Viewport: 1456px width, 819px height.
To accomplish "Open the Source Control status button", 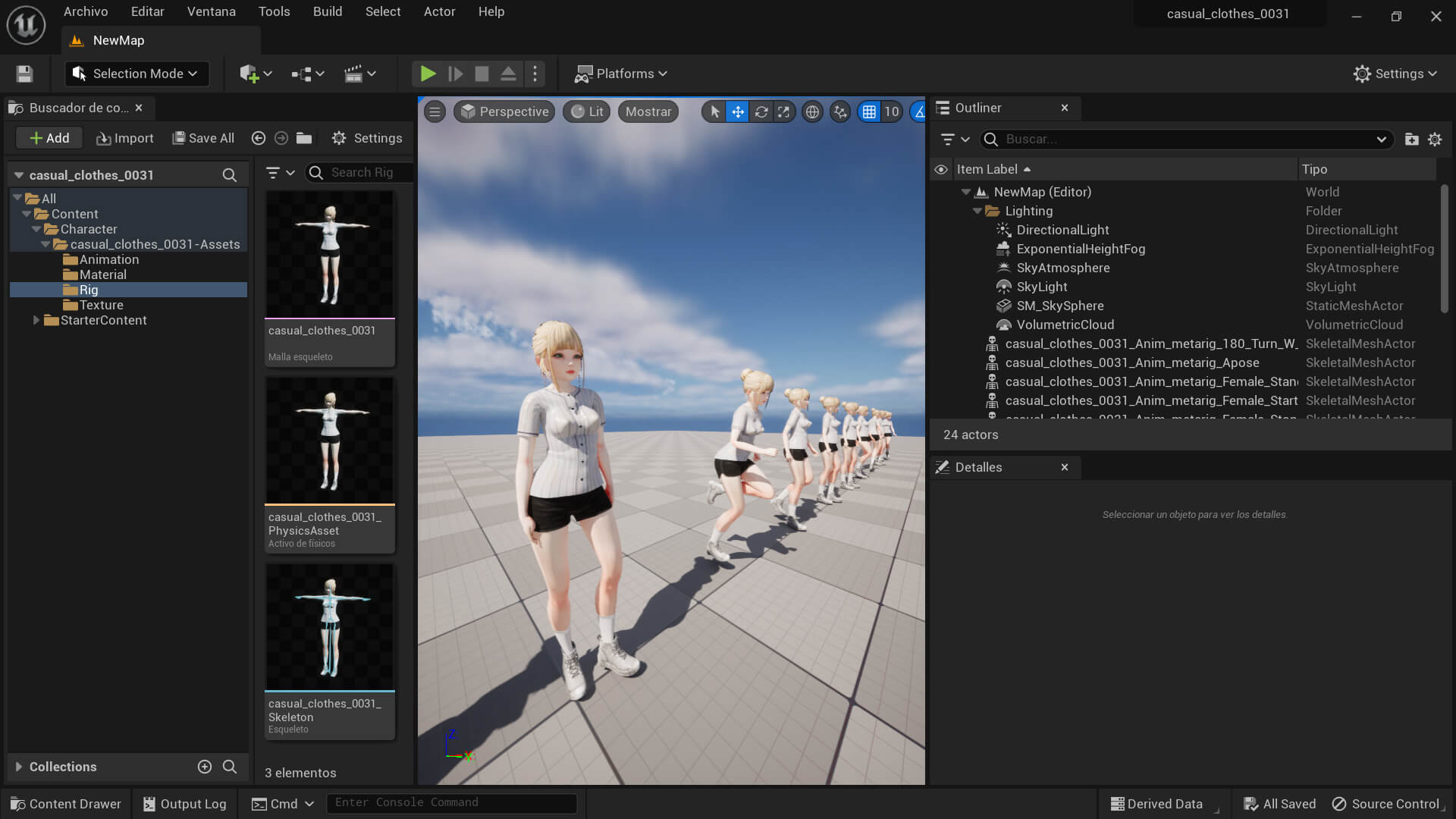I will pyautogui.click(x=1388, y=804).
